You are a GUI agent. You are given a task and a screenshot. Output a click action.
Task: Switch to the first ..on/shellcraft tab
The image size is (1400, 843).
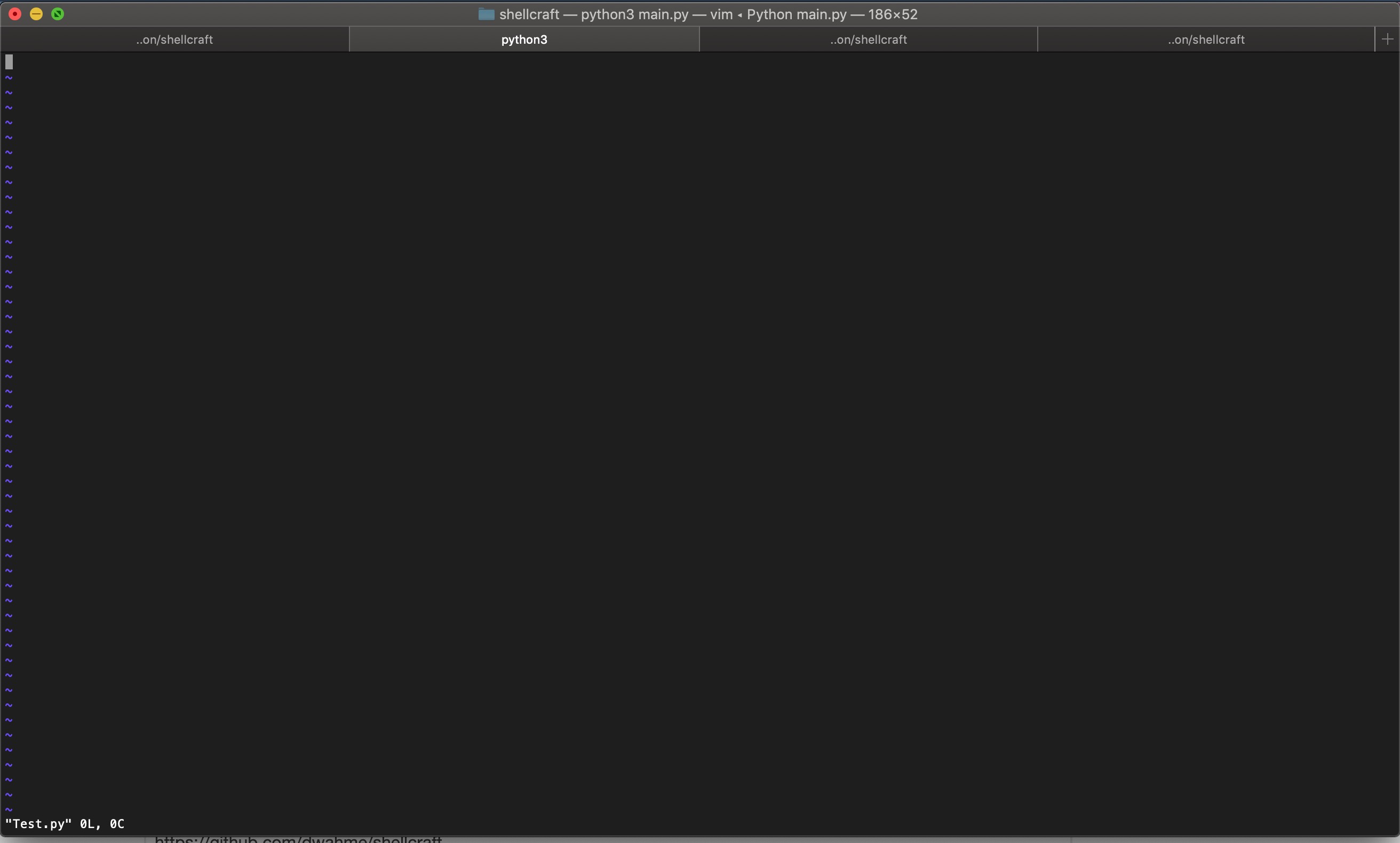[x=174, y=39]
